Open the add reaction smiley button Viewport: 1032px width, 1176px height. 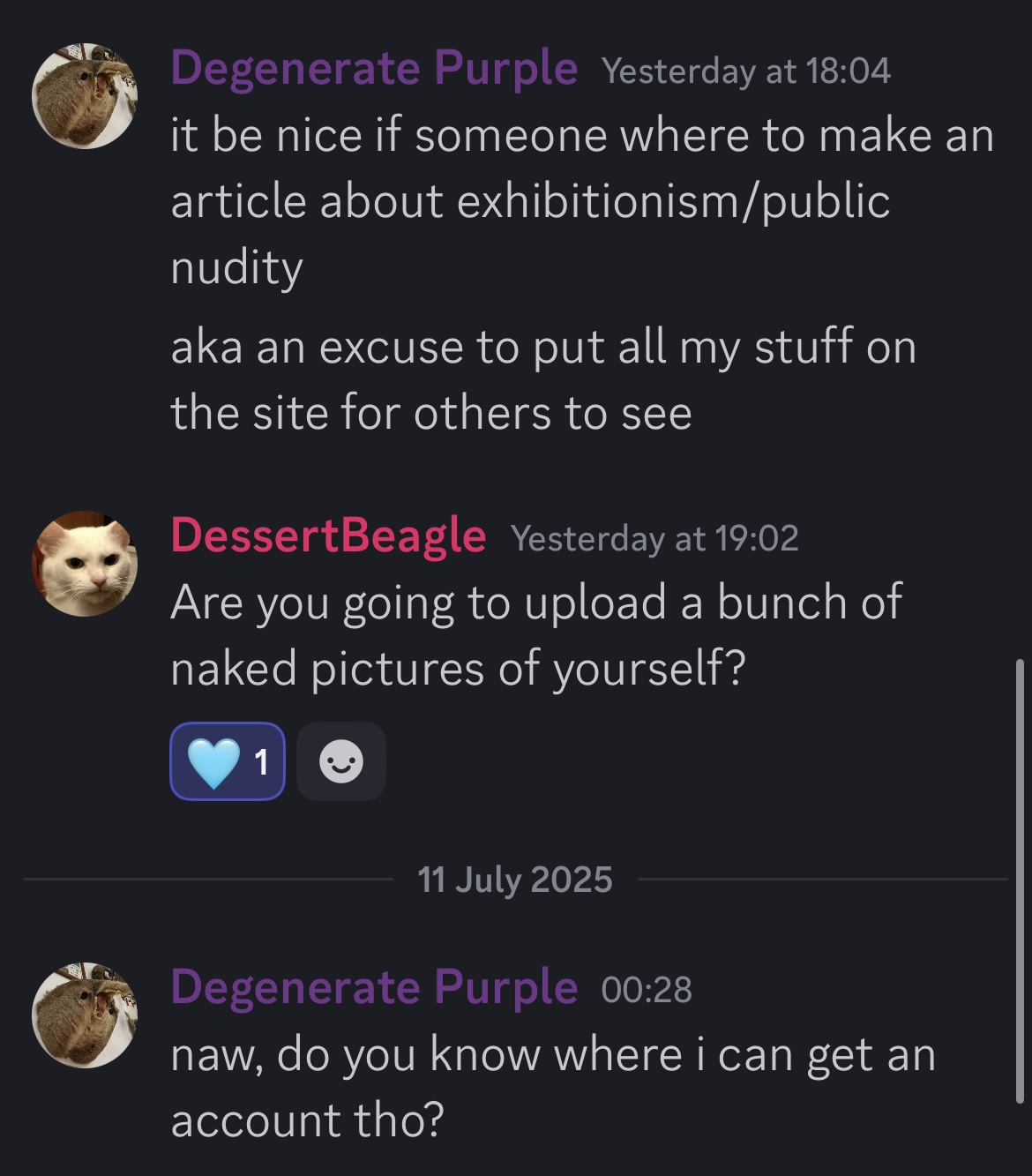pyautogui.click(x=341, y=761)
